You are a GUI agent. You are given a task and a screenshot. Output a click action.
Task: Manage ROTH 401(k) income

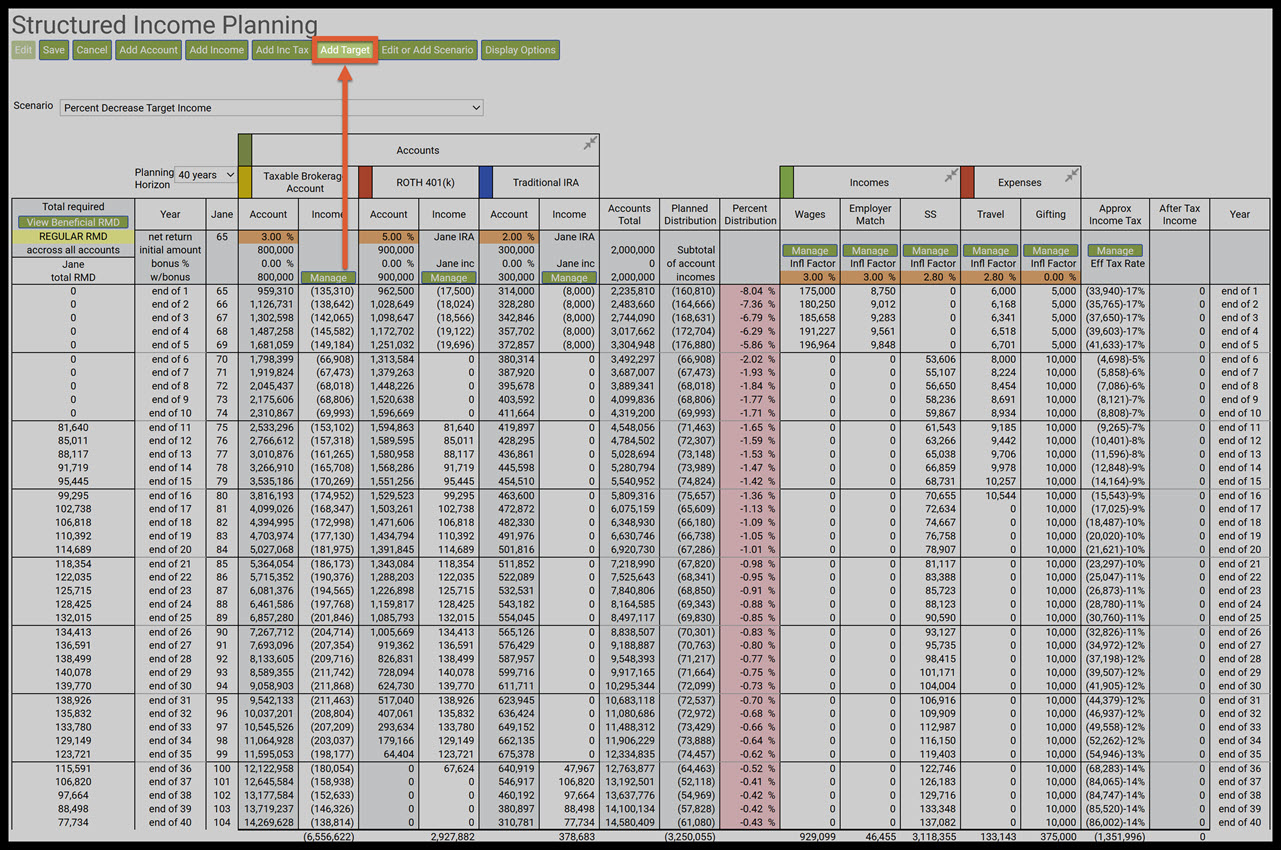[x=449, y=277]
